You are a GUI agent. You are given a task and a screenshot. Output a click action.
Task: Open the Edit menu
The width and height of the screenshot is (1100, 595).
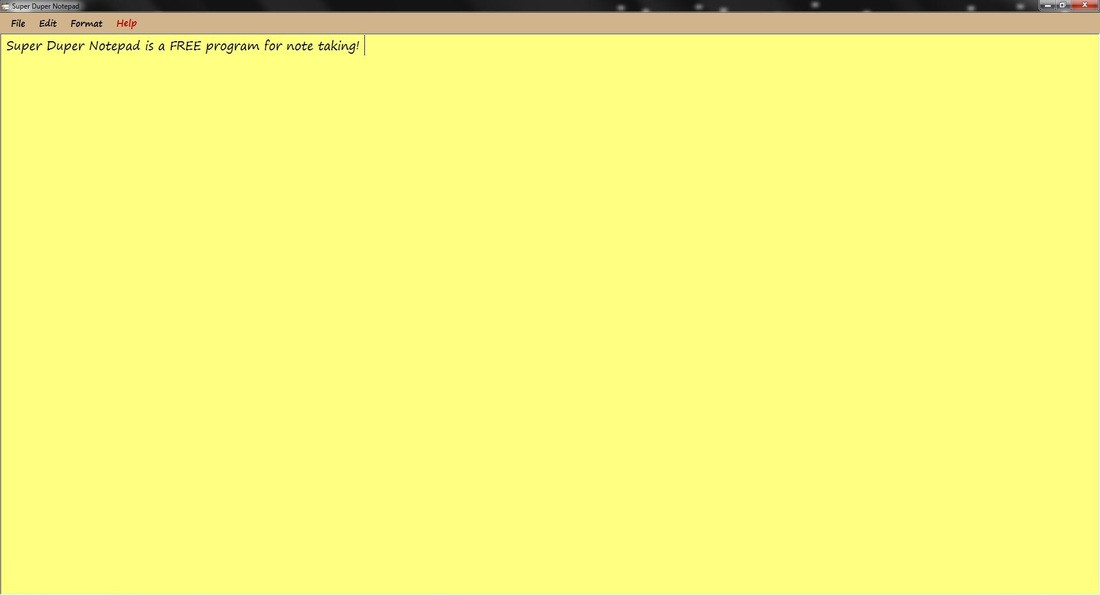pos(48,23)
